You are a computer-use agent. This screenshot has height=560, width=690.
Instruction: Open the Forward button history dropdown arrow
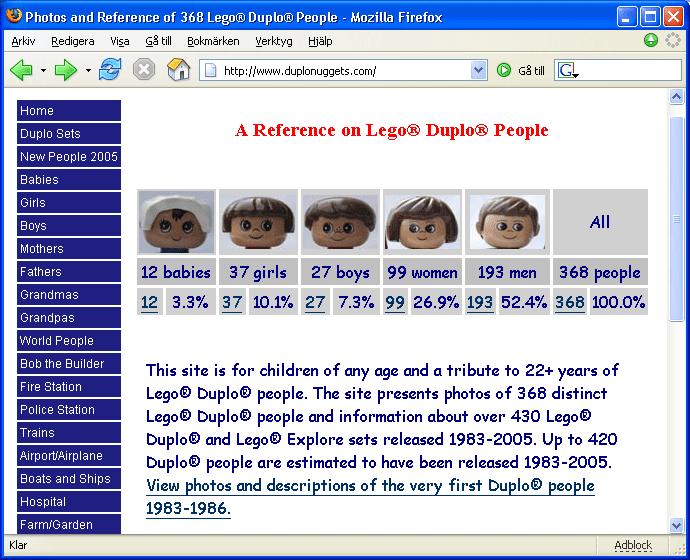coord(88,70)
